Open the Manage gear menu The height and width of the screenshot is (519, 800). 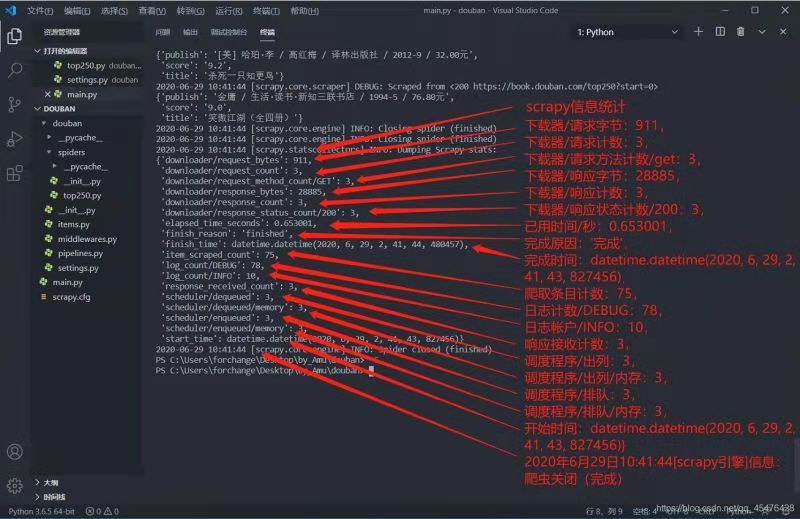tap(15, 485)
